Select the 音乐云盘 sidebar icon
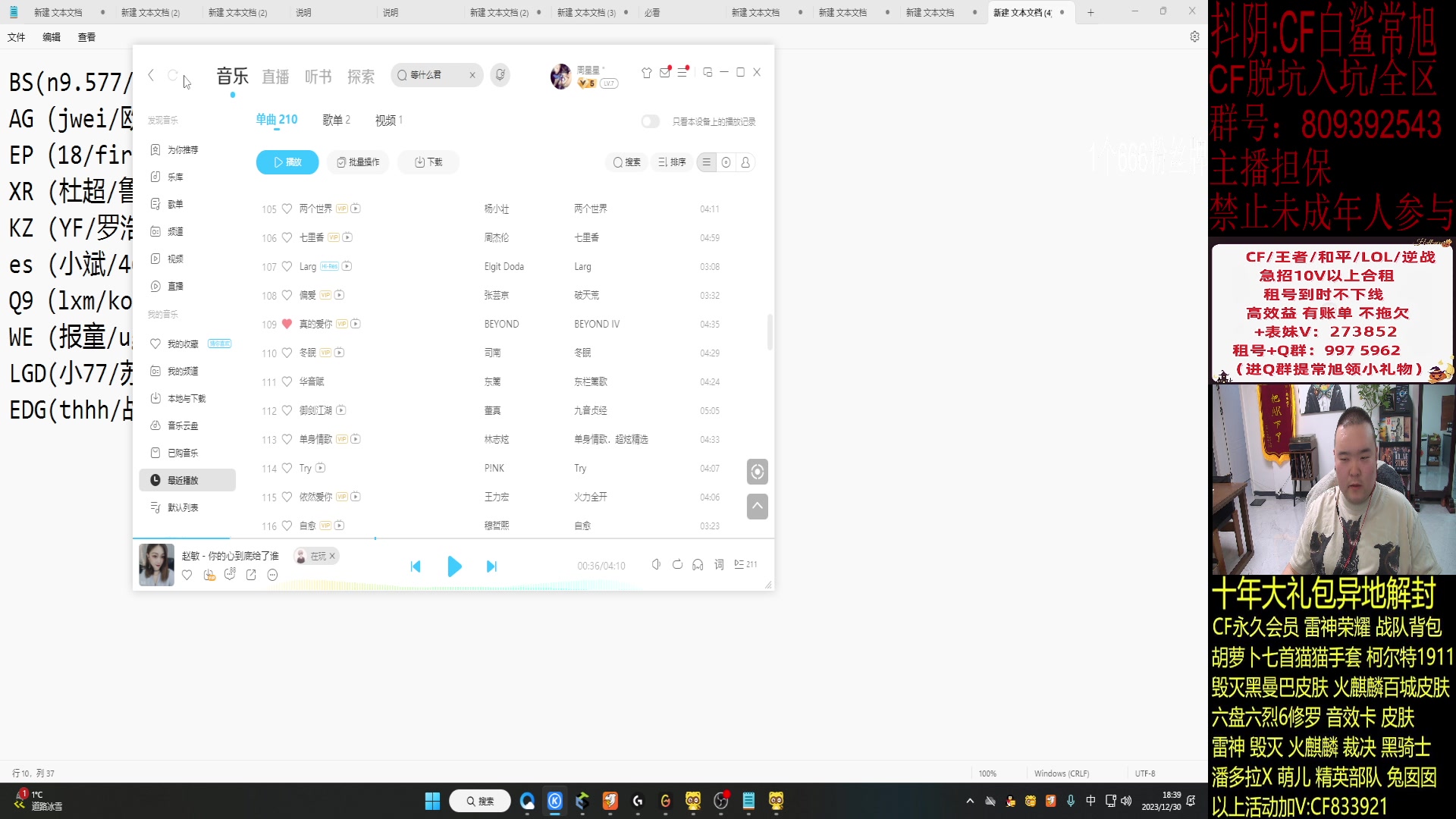 coord(155,425)
